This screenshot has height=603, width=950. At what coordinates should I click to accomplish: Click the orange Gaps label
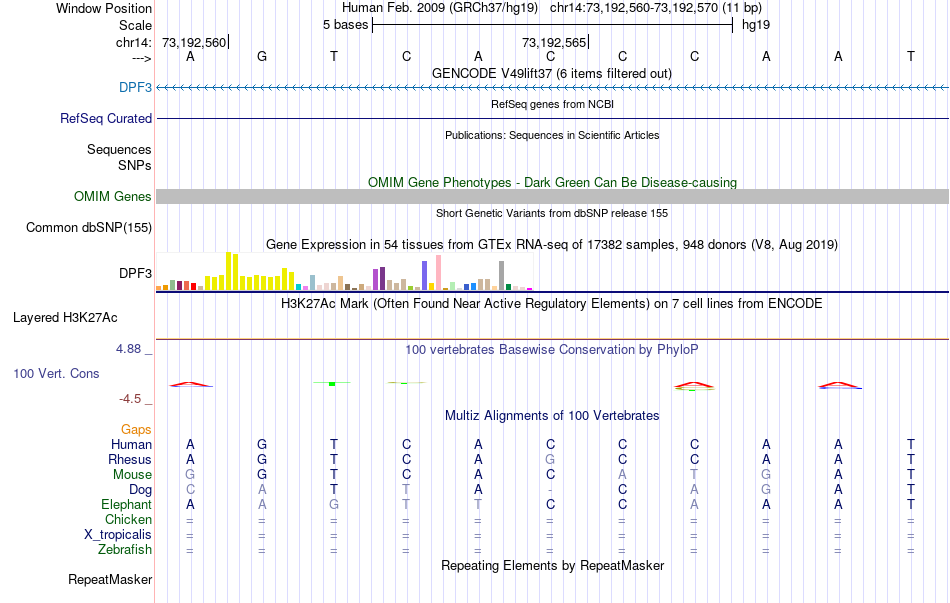[x=136, y=429]
